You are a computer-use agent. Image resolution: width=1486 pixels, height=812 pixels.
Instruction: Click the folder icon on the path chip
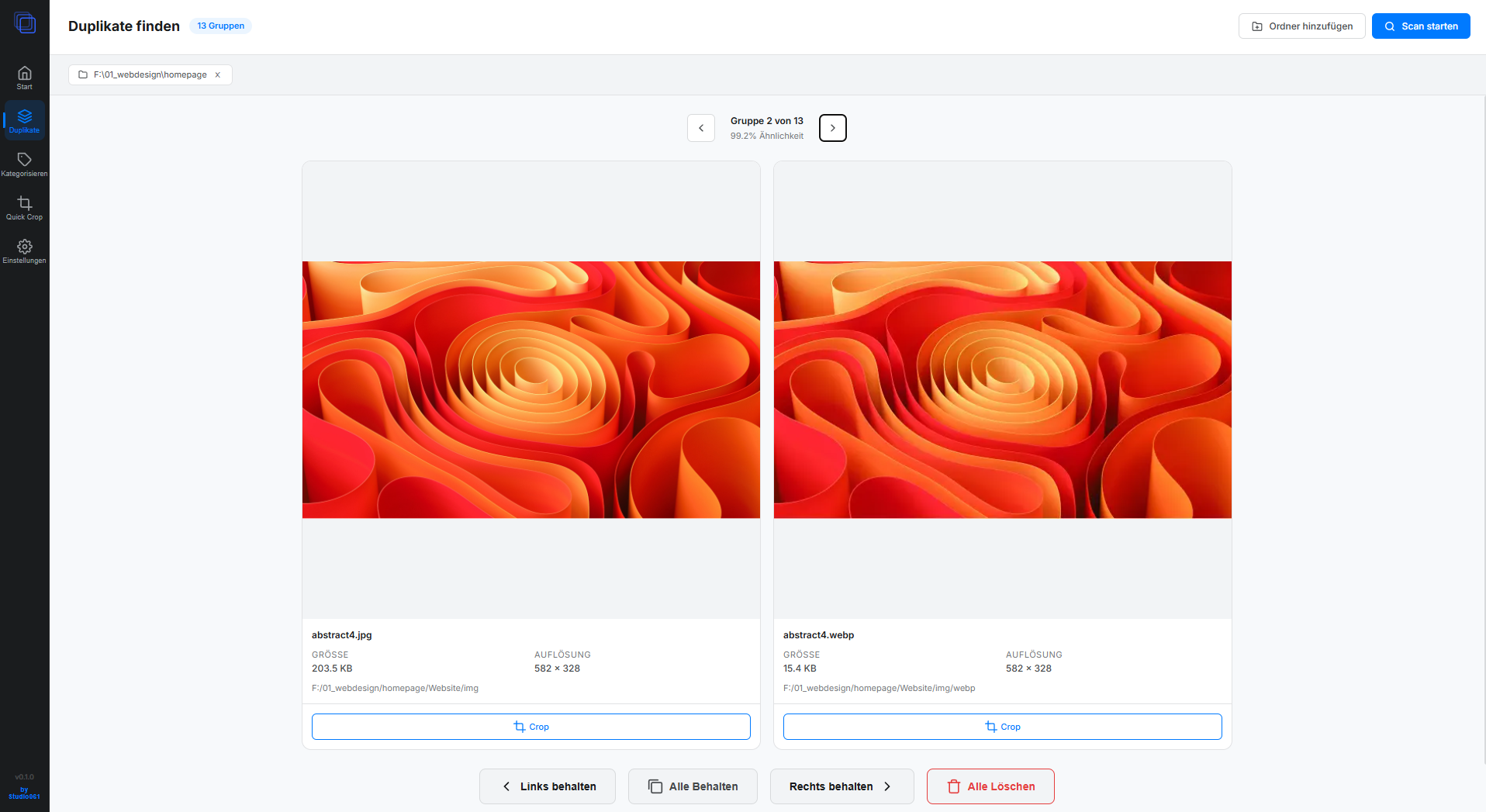coord(83,74)
